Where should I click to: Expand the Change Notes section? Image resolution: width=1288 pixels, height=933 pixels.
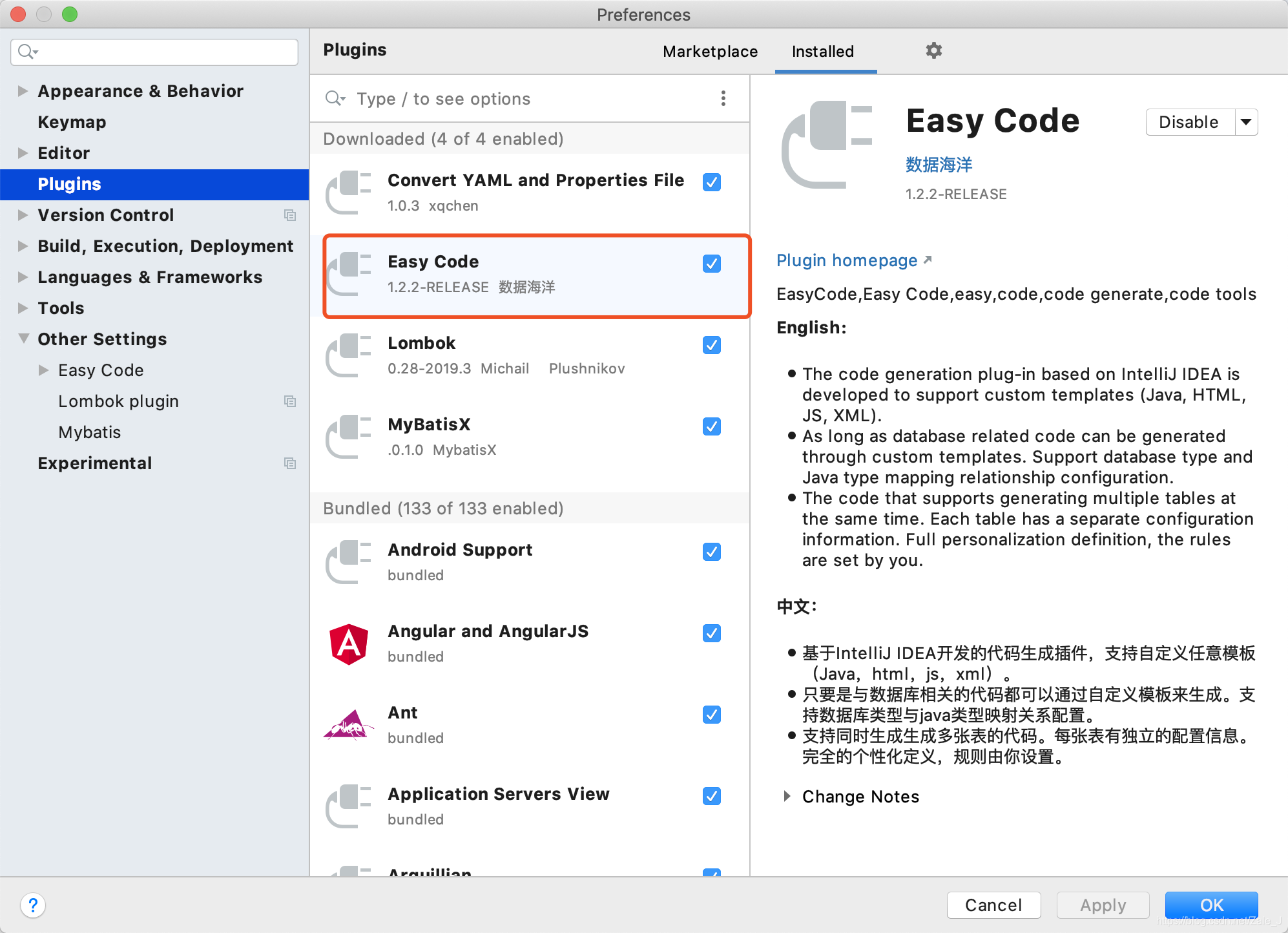(x=787, y=796)
